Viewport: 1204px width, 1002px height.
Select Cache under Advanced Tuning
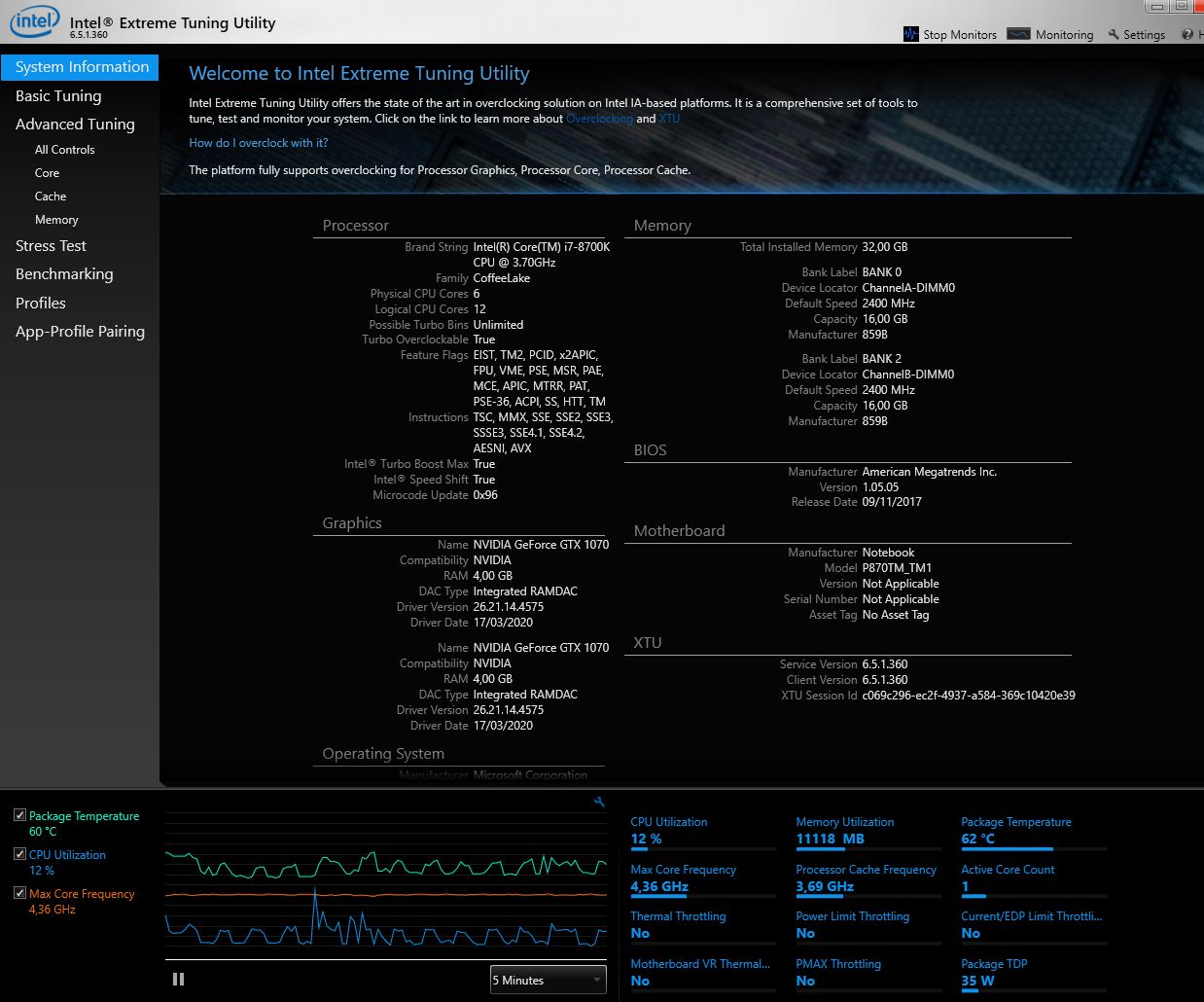point(51,197)
